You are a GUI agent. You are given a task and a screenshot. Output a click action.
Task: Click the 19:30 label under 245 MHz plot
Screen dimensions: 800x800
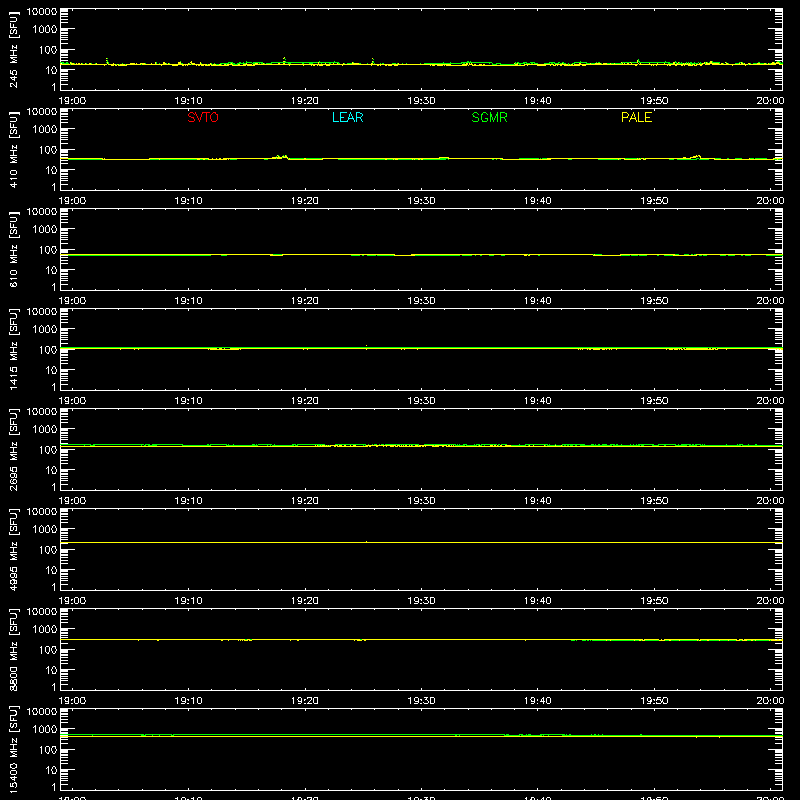(421, 101)
